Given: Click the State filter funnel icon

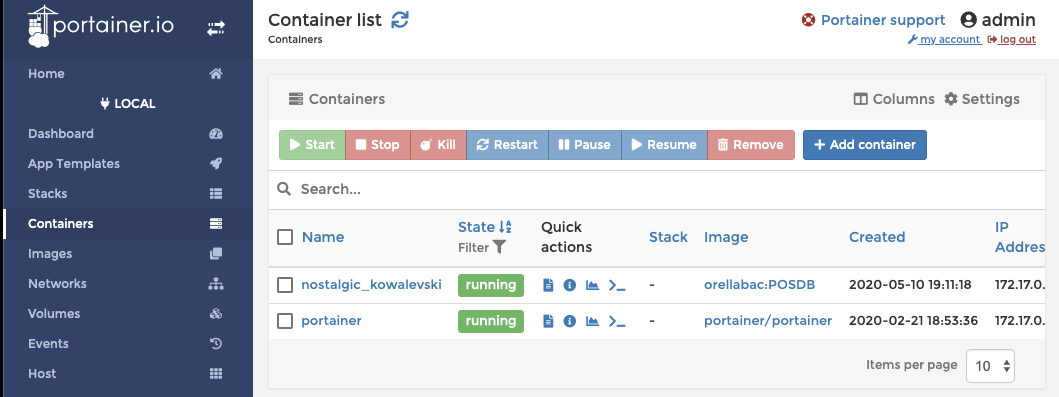Looking at the screenshot, I should click(499, 247).
